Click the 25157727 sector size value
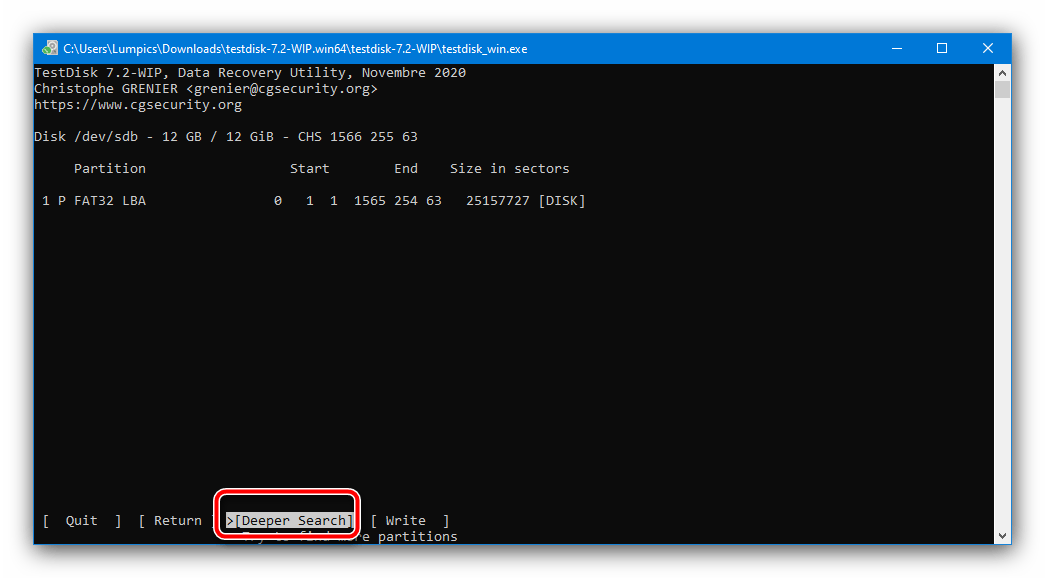The height and width of the screenshot is (578, 1045). pyautogui.click(x=498, y=201)
